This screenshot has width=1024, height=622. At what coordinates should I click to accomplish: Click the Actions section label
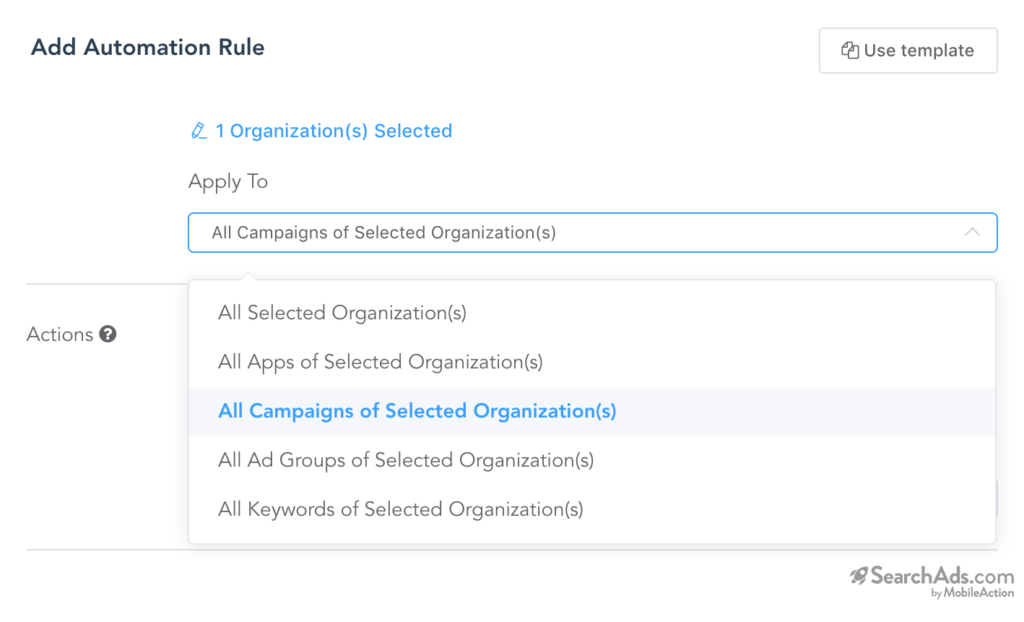tap(59, 334)
